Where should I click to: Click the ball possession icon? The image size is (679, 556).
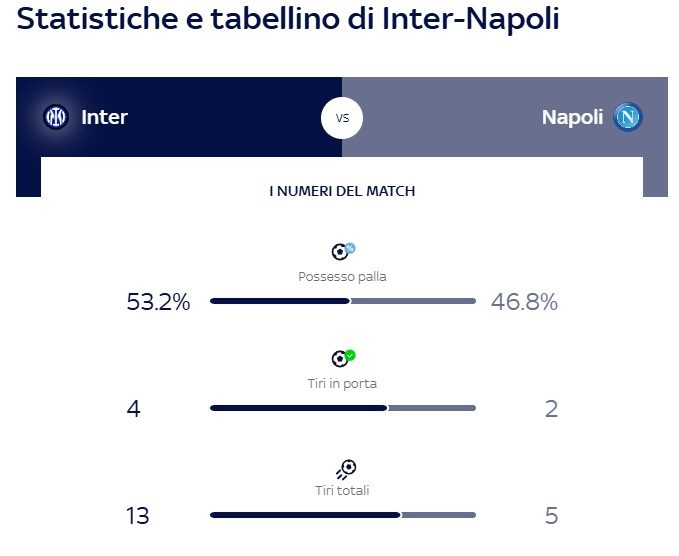(342, 251)
